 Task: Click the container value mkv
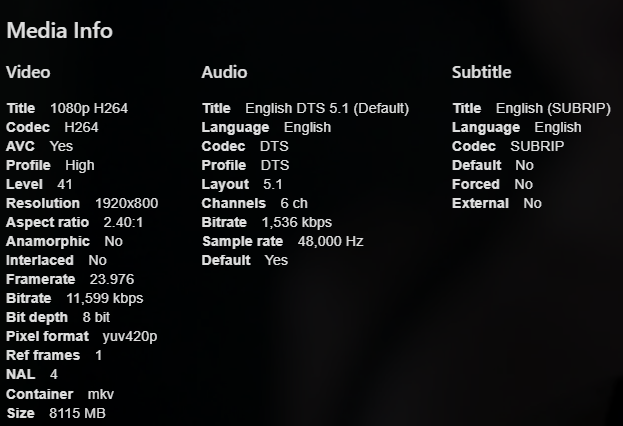coord(101,394)
